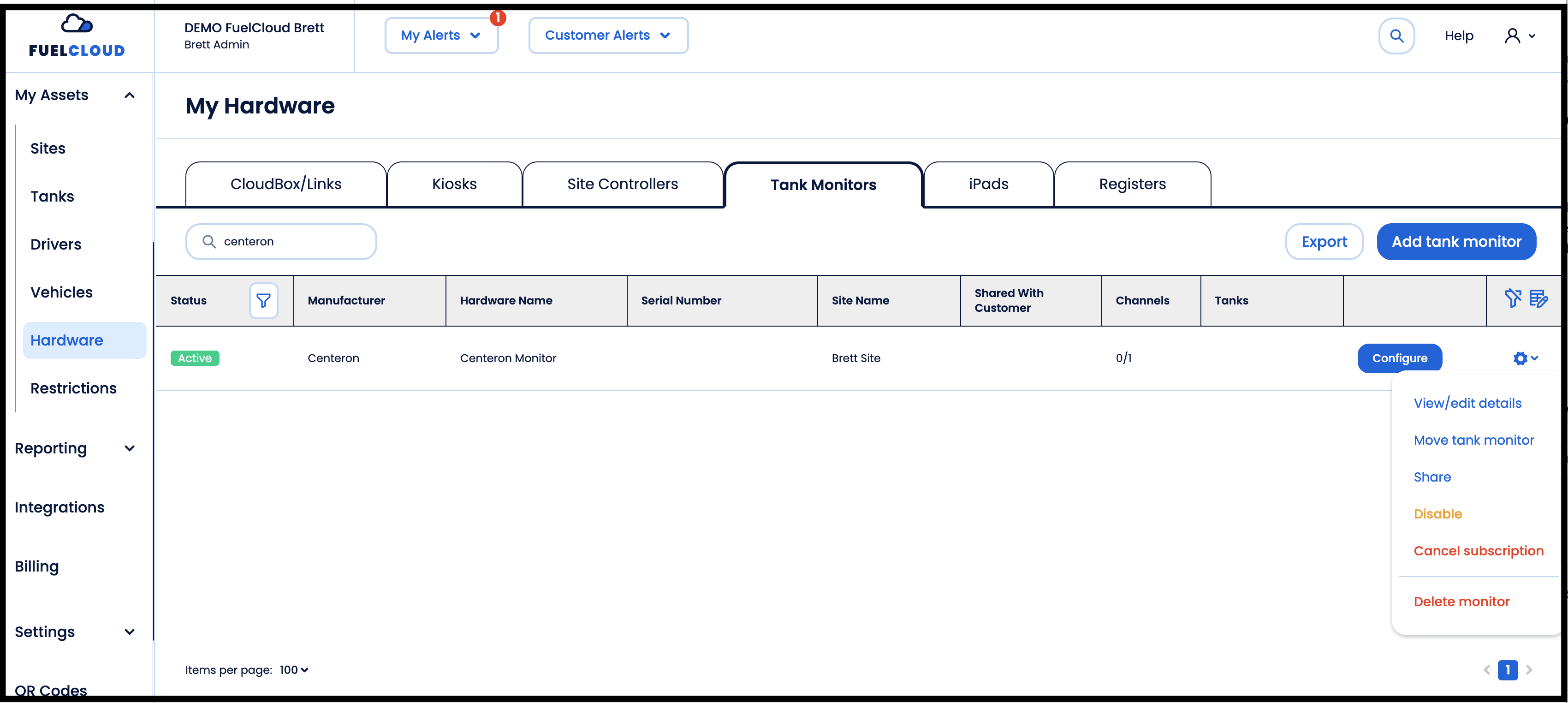Click the Status column filter icon
1568x703 pixels.
click(264, 301)
